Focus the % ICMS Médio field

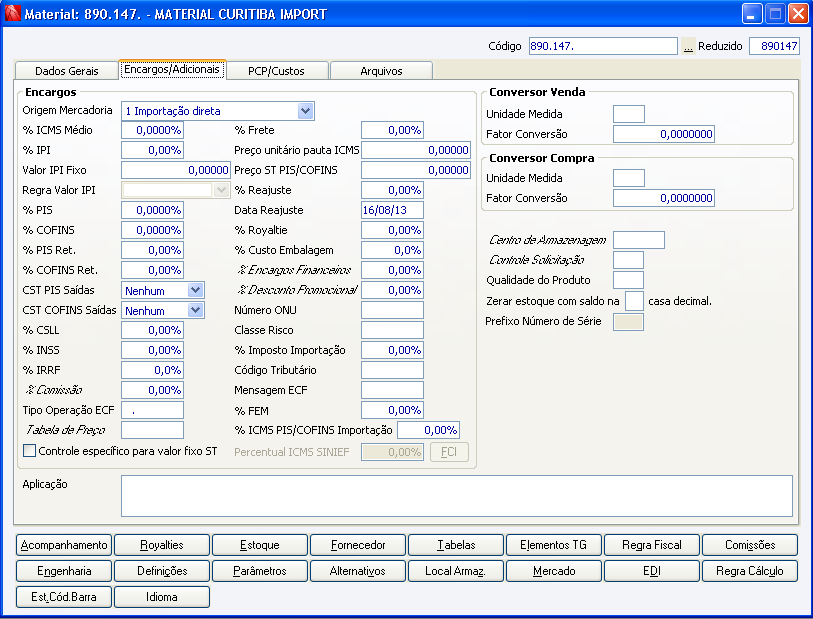tap(152, 130)
